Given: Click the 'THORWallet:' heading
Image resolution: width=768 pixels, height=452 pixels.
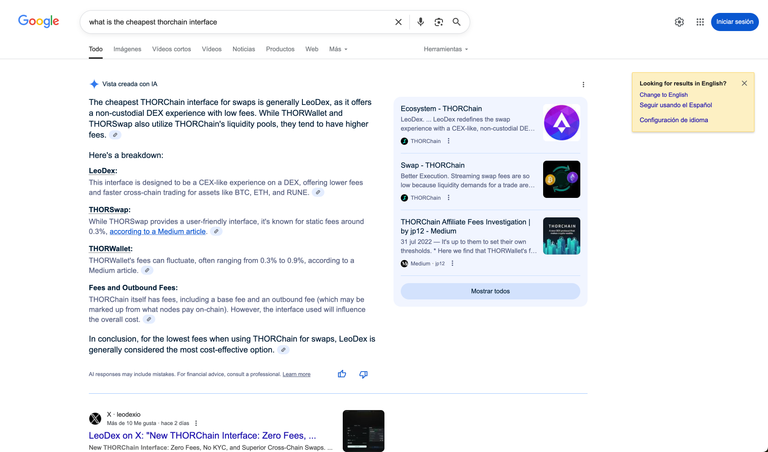Looking at the screenshot, I should [111, 249].
